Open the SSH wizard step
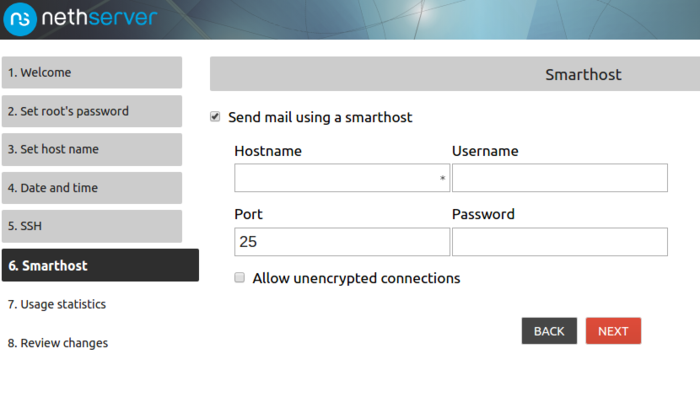This screenshot has height=413, width=700. (x=91, y=226)
